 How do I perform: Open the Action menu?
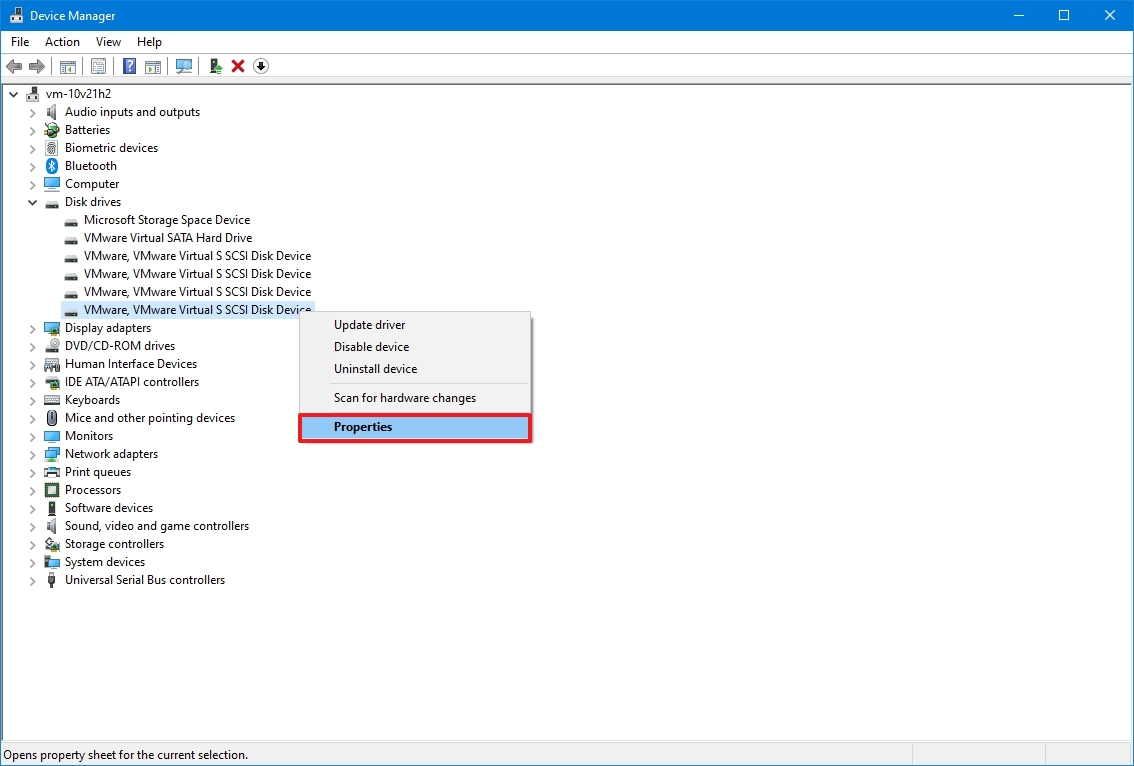click(x=62, y=42)
